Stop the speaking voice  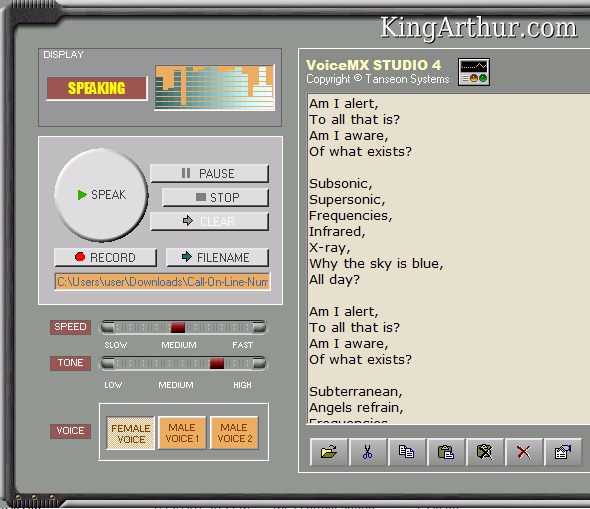[215, 198]
